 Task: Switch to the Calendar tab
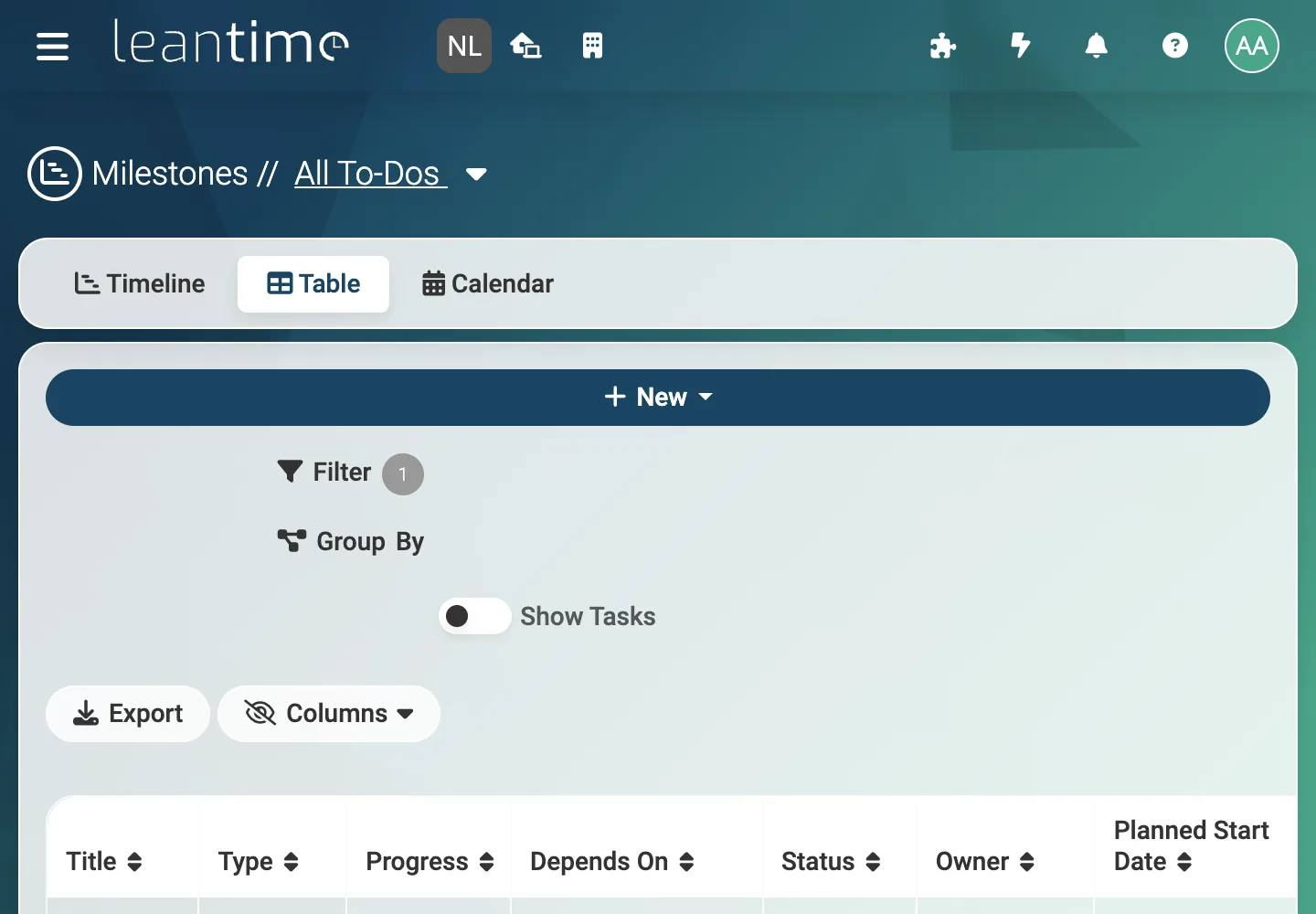pos(488,284)
